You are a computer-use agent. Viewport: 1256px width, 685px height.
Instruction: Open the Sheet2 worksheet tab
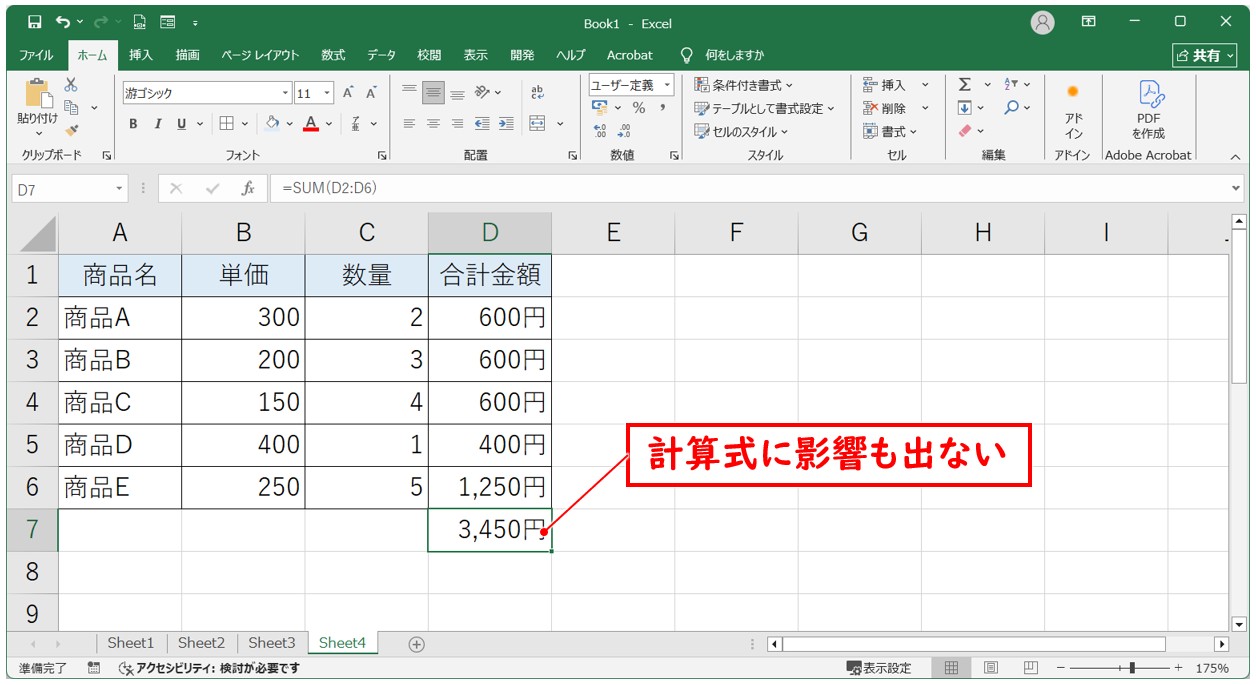tap(200, 643)
